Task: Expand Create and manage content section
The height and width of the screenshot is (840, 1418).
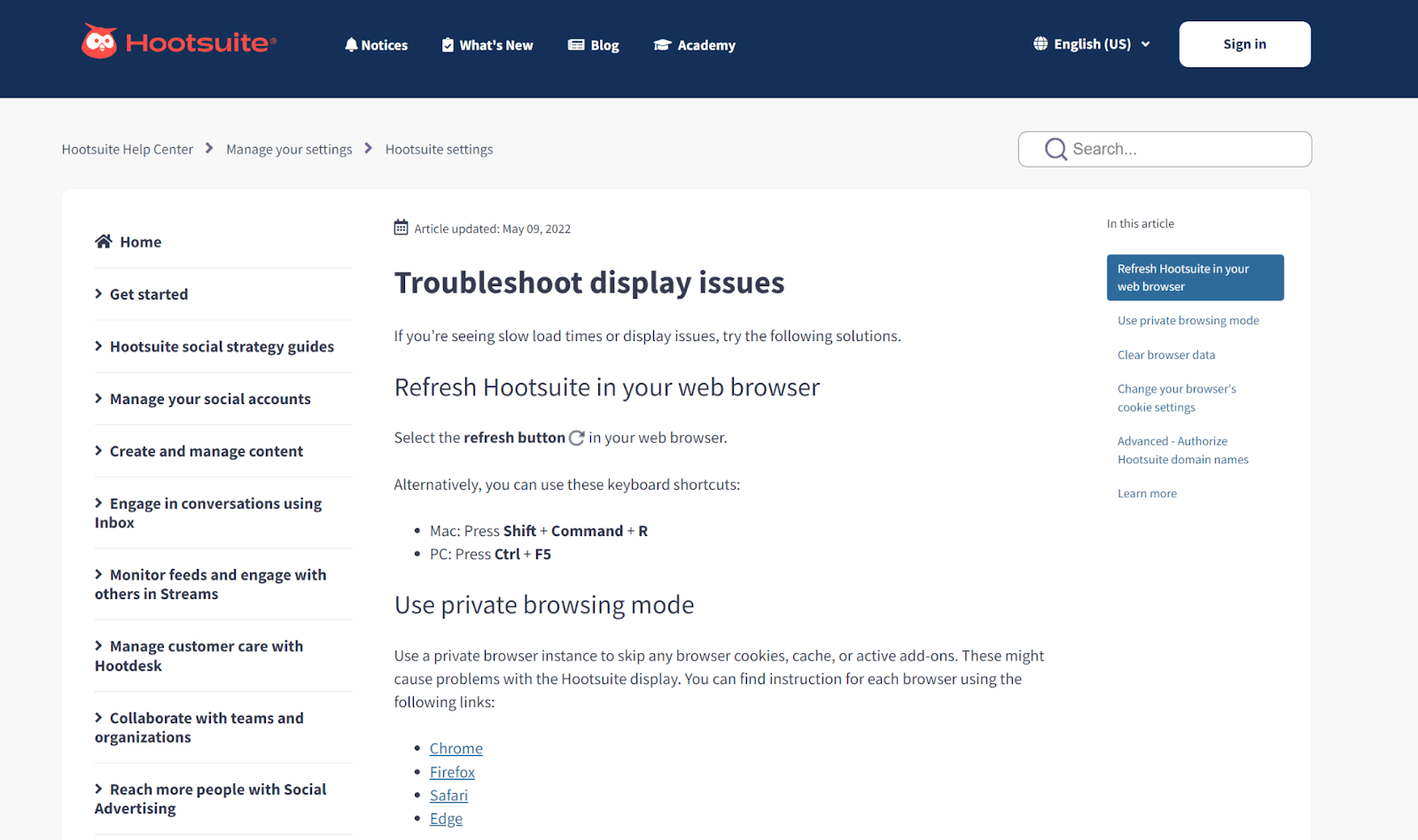Action: (x=206, y=451)
